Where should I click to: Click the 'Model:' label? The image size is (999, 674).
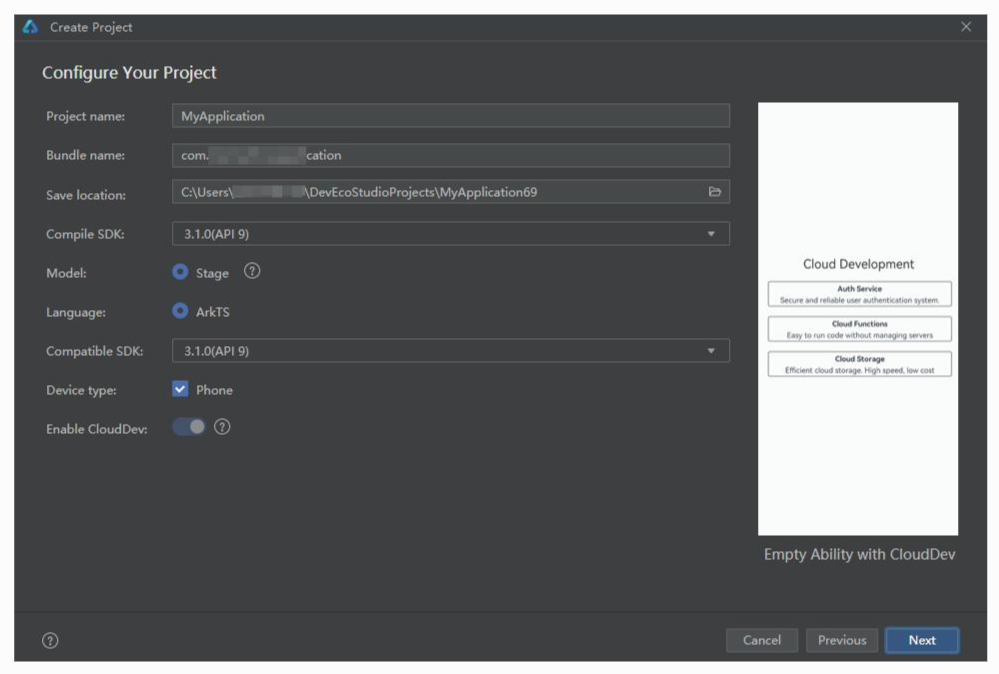(66, 273)
